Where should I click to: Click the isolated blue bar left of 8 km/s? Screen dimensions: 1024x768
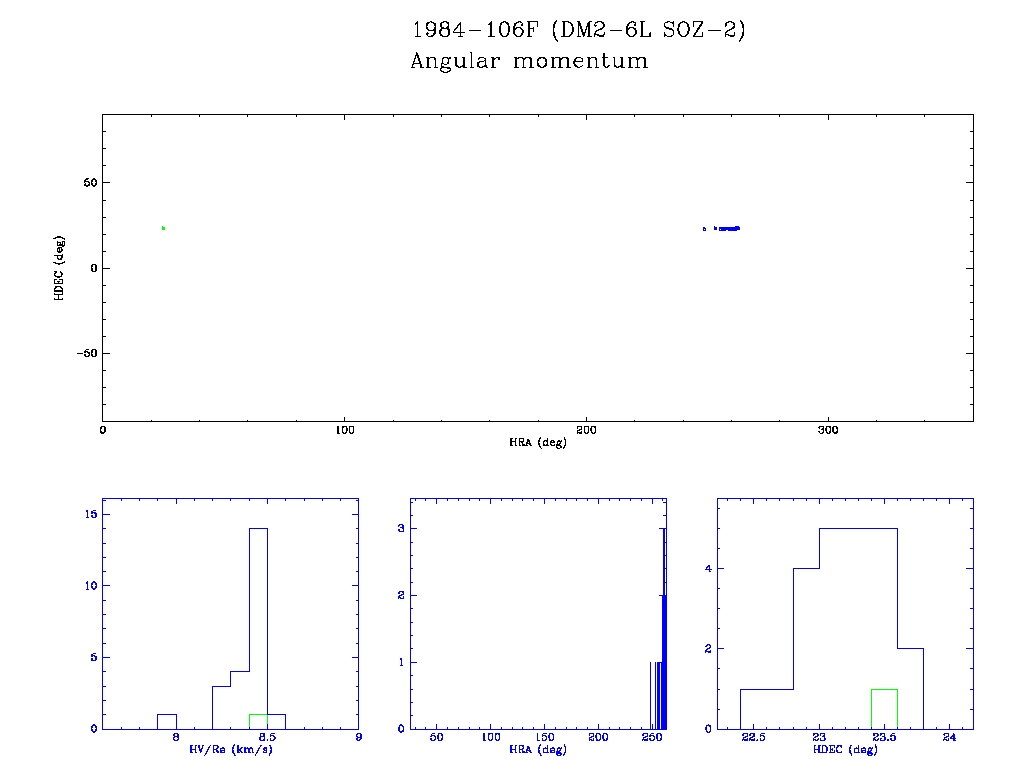pyautogui.click(x=167, y=721)
